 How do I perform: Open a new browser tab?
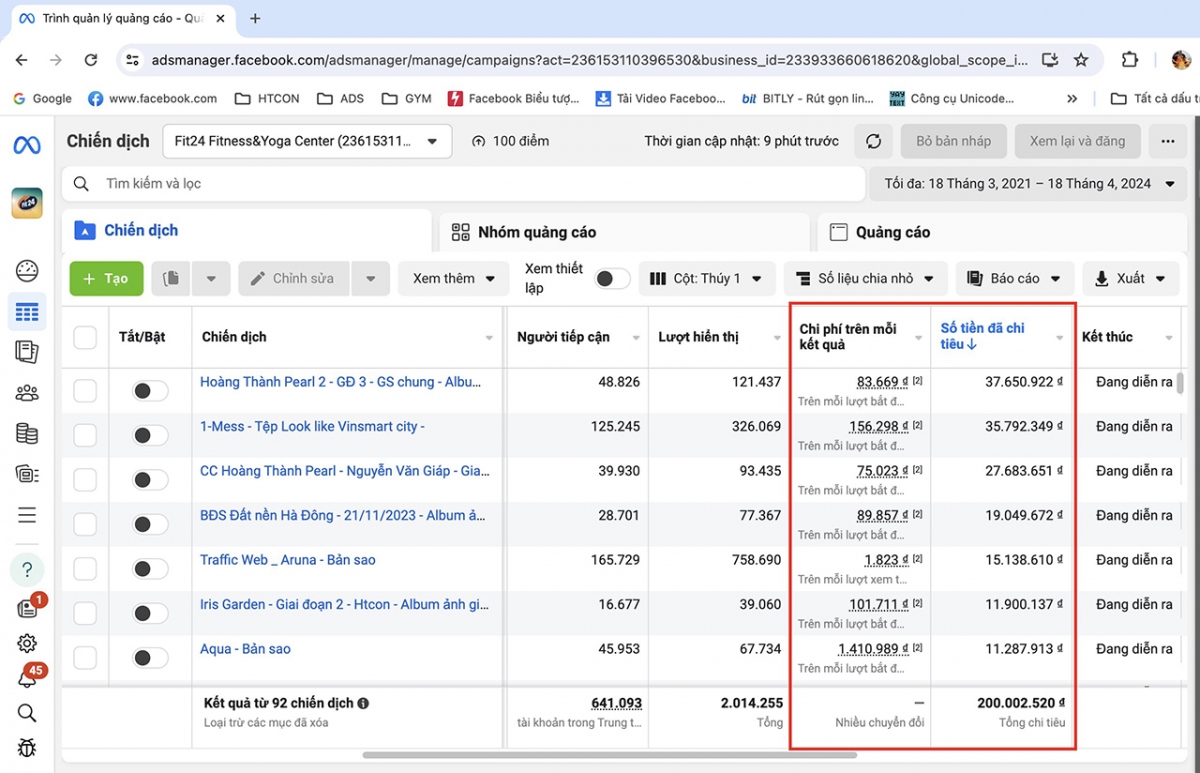(x=255, y=18)
